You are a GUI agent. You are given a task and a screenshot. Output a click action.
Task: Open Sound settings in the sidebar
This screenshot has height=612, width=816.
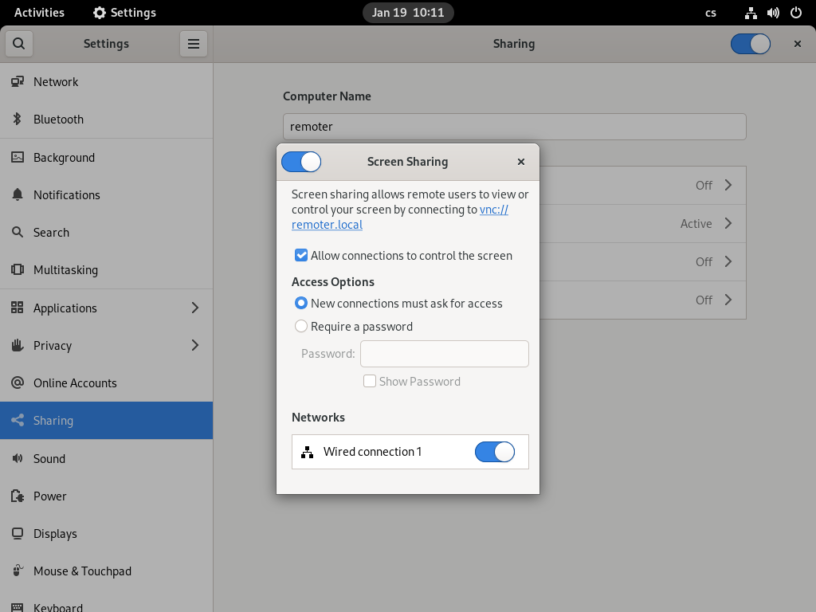[x=50, y=458]
